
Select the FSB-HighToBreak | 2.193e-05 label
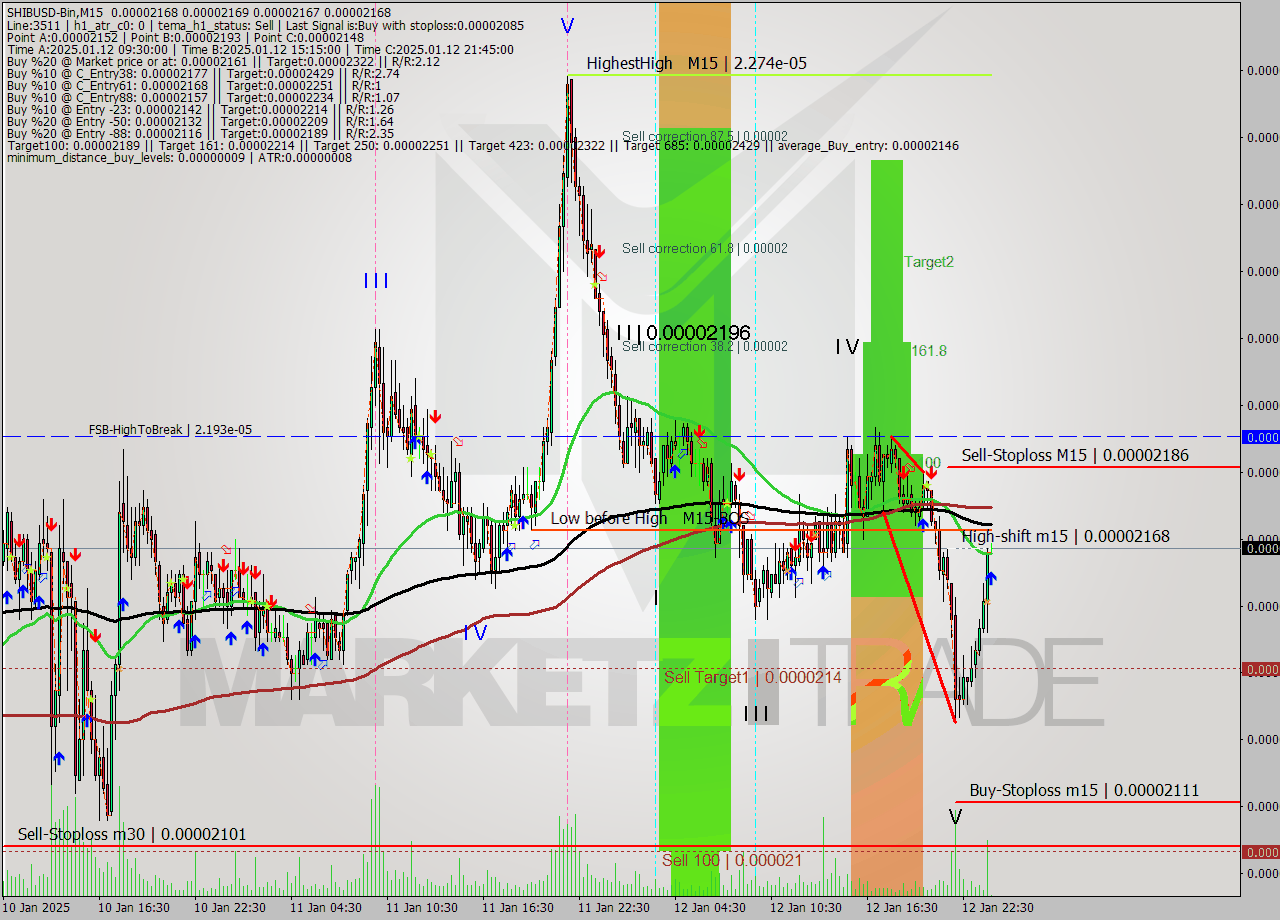click(170, 430)
